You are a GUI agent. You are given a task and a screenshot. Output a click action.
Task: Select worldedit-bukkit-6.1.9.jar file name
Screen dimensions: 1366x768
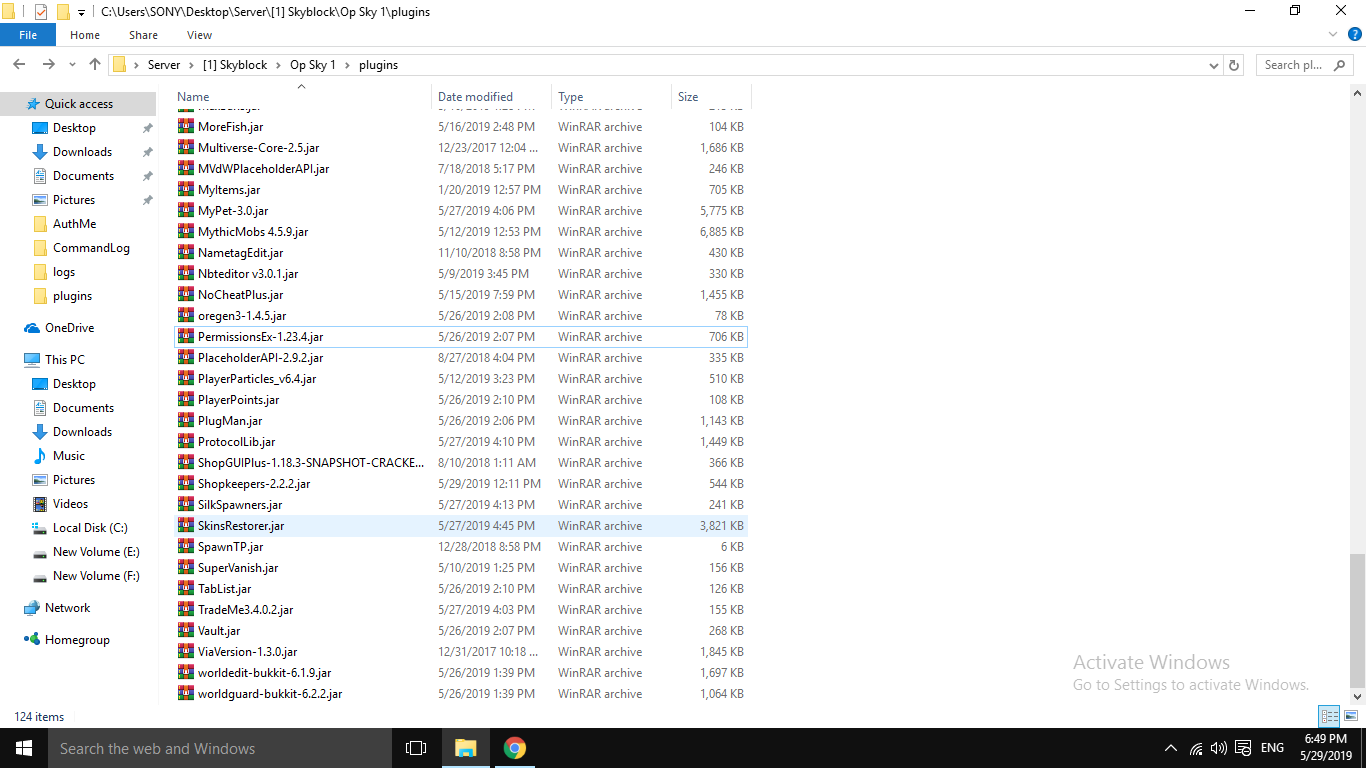pyautogui.click(x=264, y=673)
